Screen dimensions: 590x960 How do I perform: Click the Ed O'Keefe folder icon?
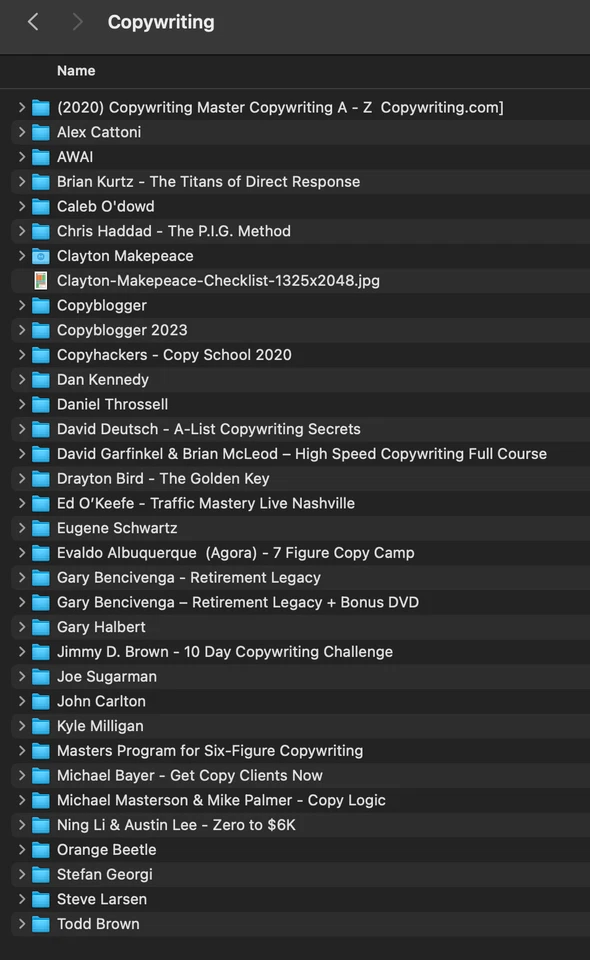point(40,503)
